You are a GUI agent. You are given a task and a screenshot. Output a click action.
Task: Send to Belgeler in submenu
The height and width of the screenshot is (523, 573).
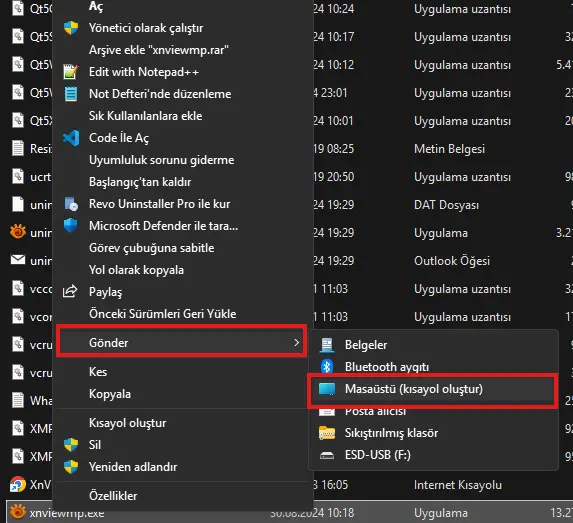366,345
